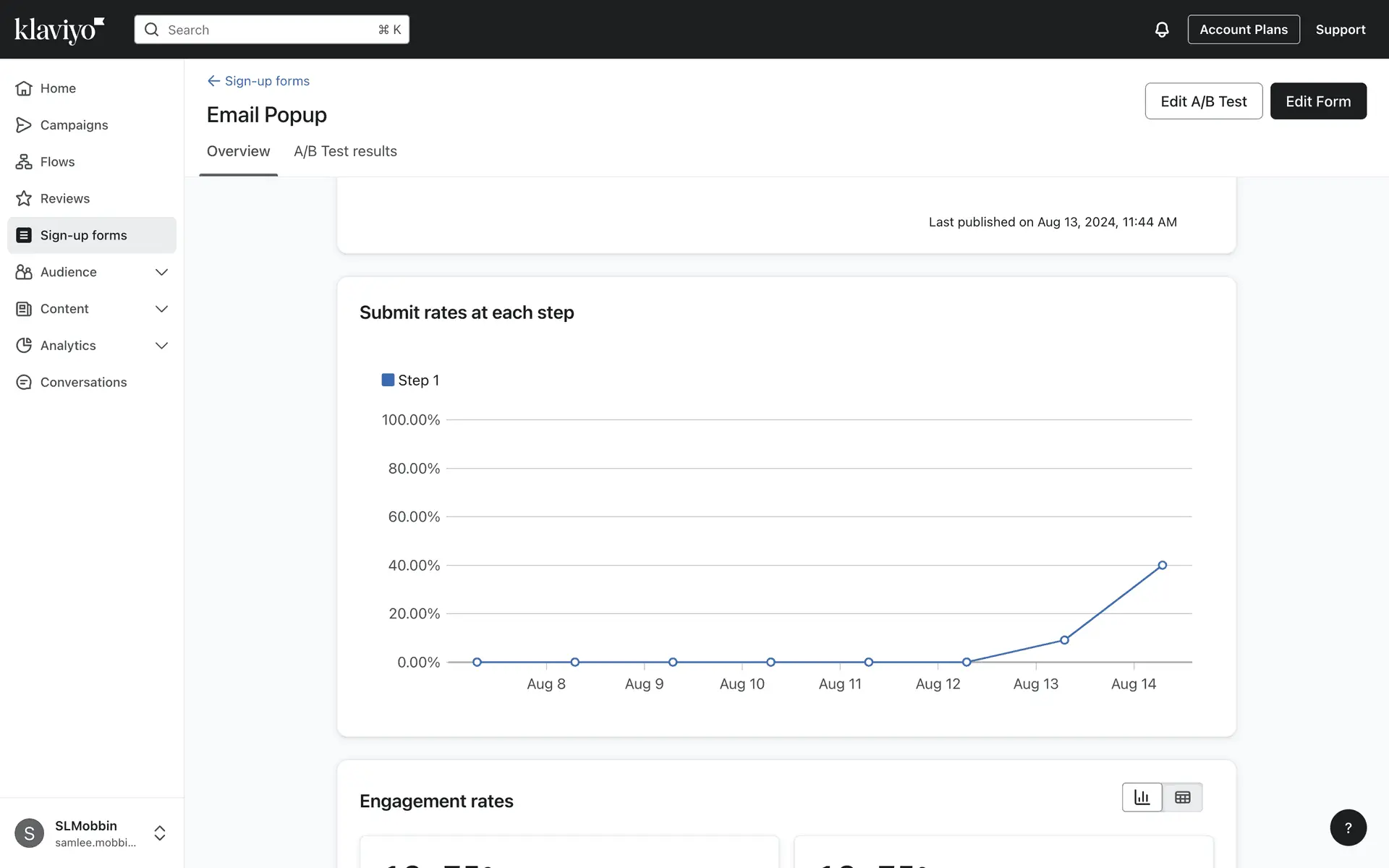
Task: Click the Klaviyo logo
Action: point(59,30)
